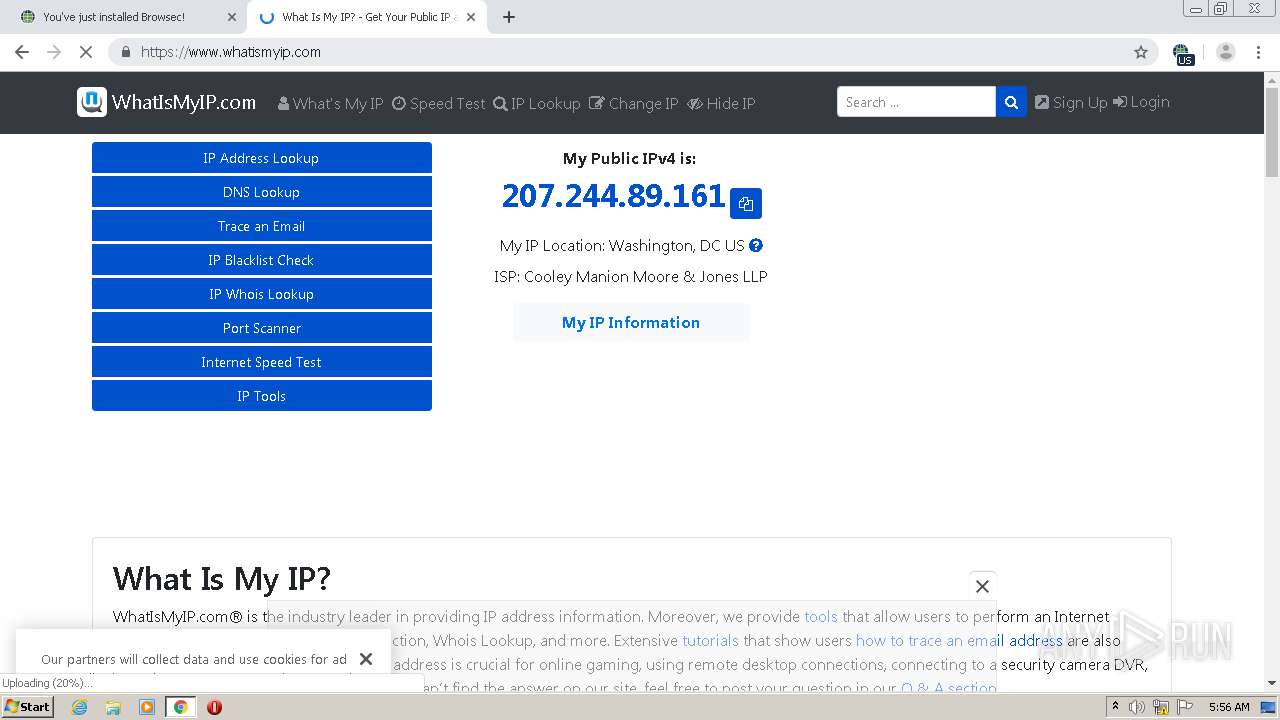
Task: Click the Login link
Action: point(1141,102)
